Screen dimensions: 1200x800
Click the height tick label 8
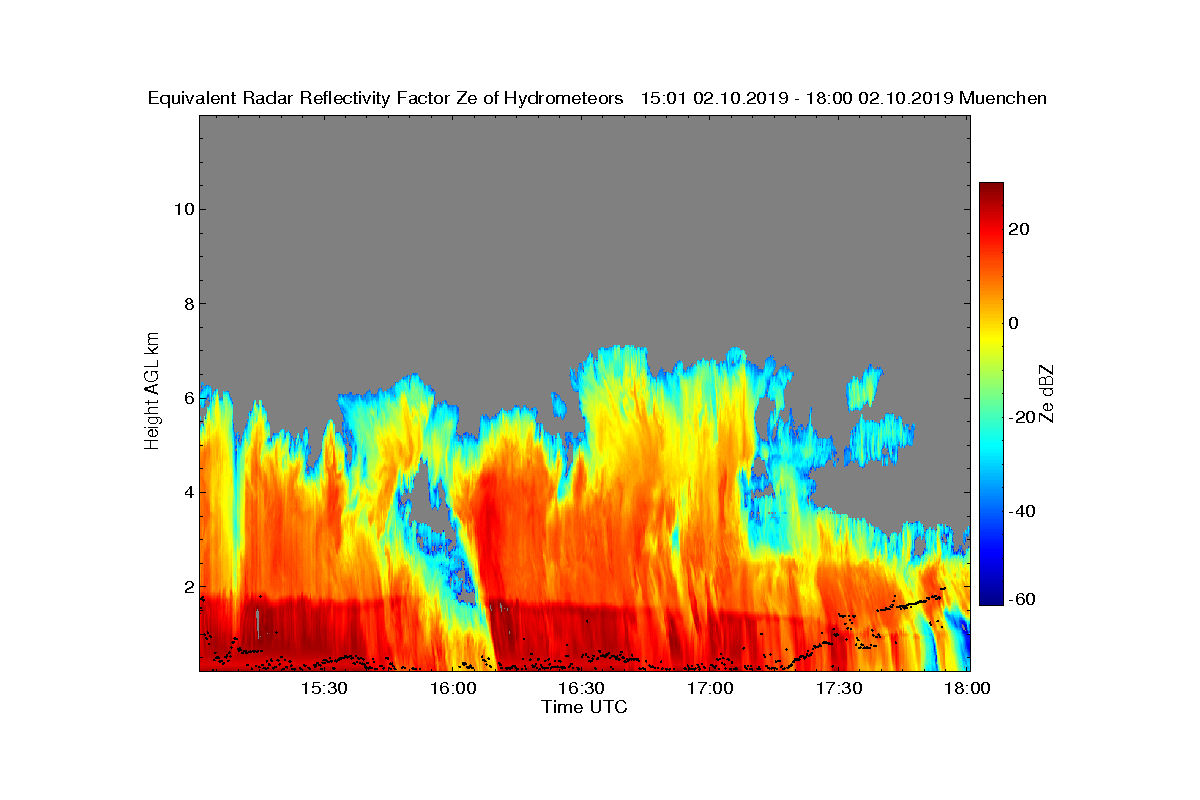(187, 304)
